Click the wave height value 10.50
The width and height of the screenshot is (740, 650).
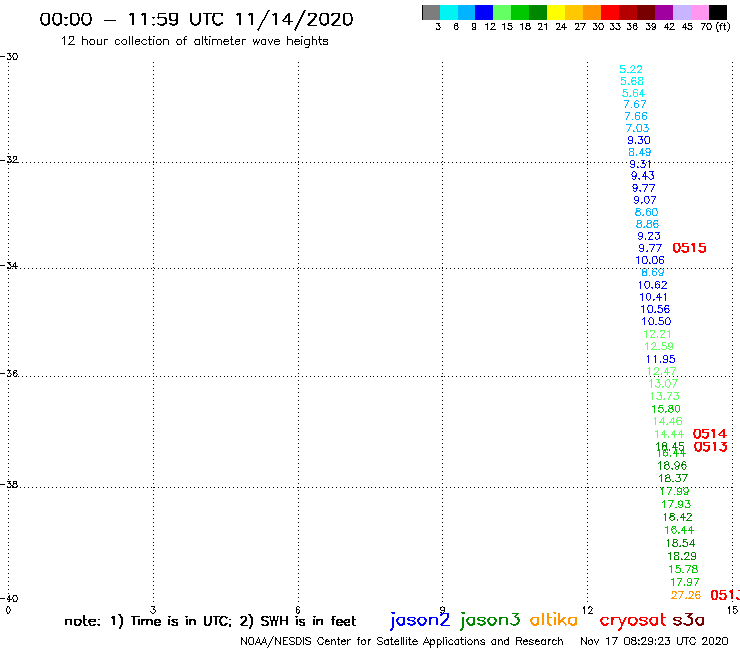pyautogui.click(x=656, y=321)
